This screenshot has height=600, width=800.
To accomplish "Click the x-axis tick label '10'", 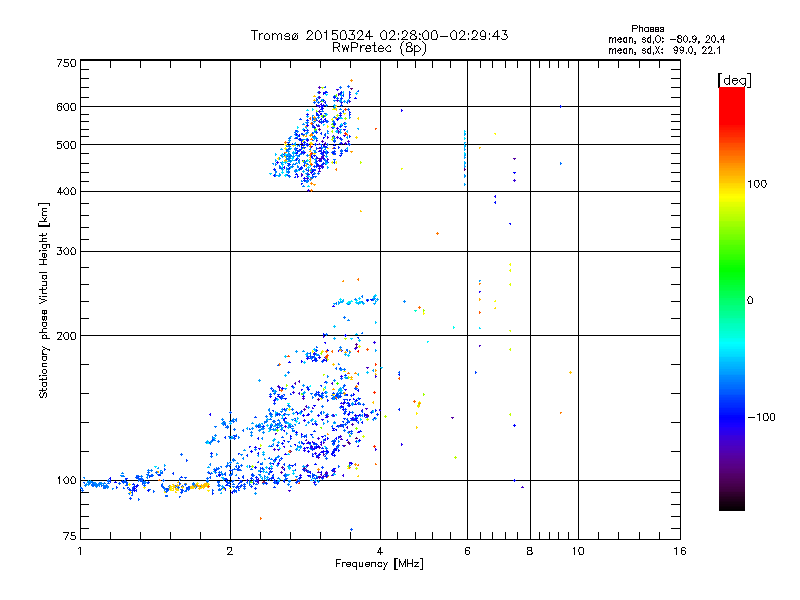I will tap(578, 551).
